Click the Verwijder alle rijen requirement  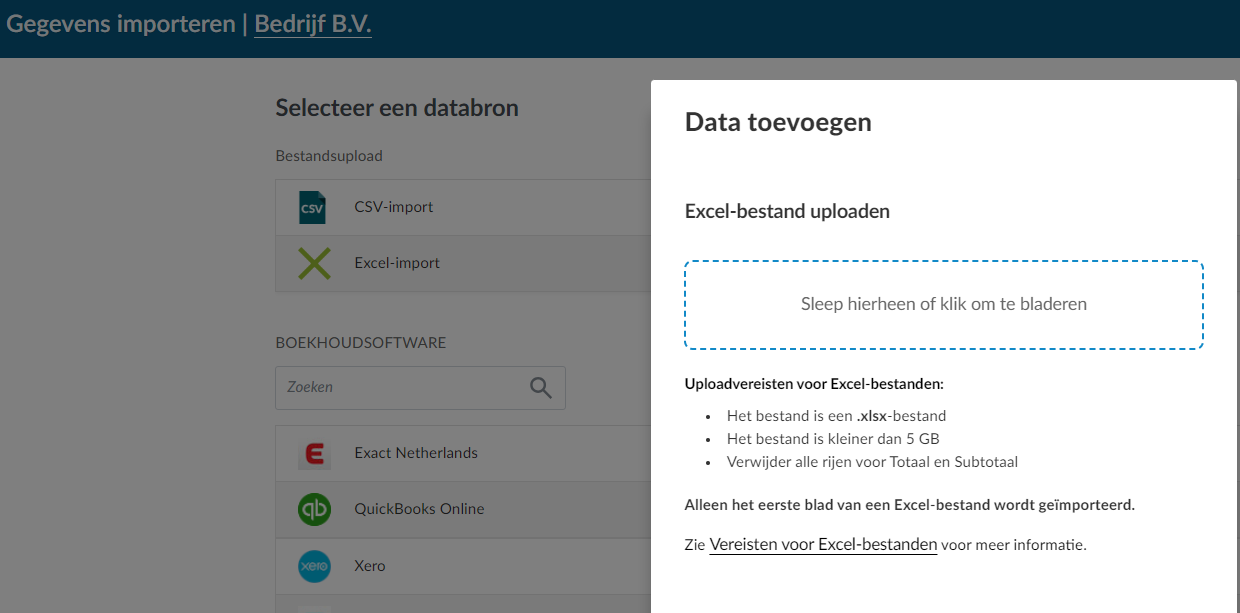coord(872,462)
